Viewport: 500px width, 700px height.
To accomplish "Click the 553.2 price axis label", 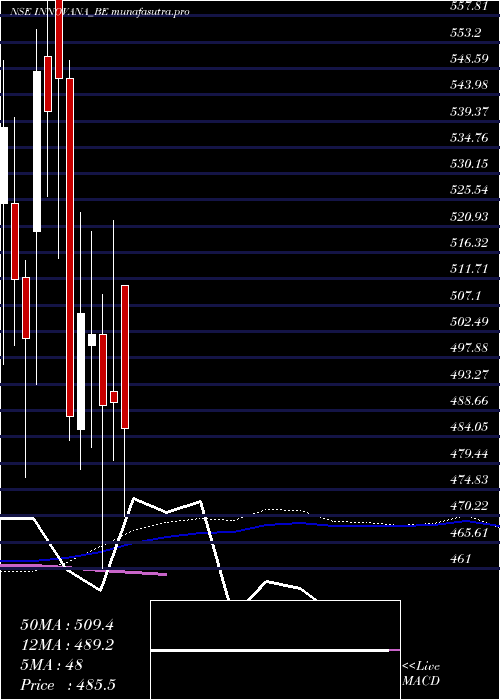I will (x=465, y=32).
